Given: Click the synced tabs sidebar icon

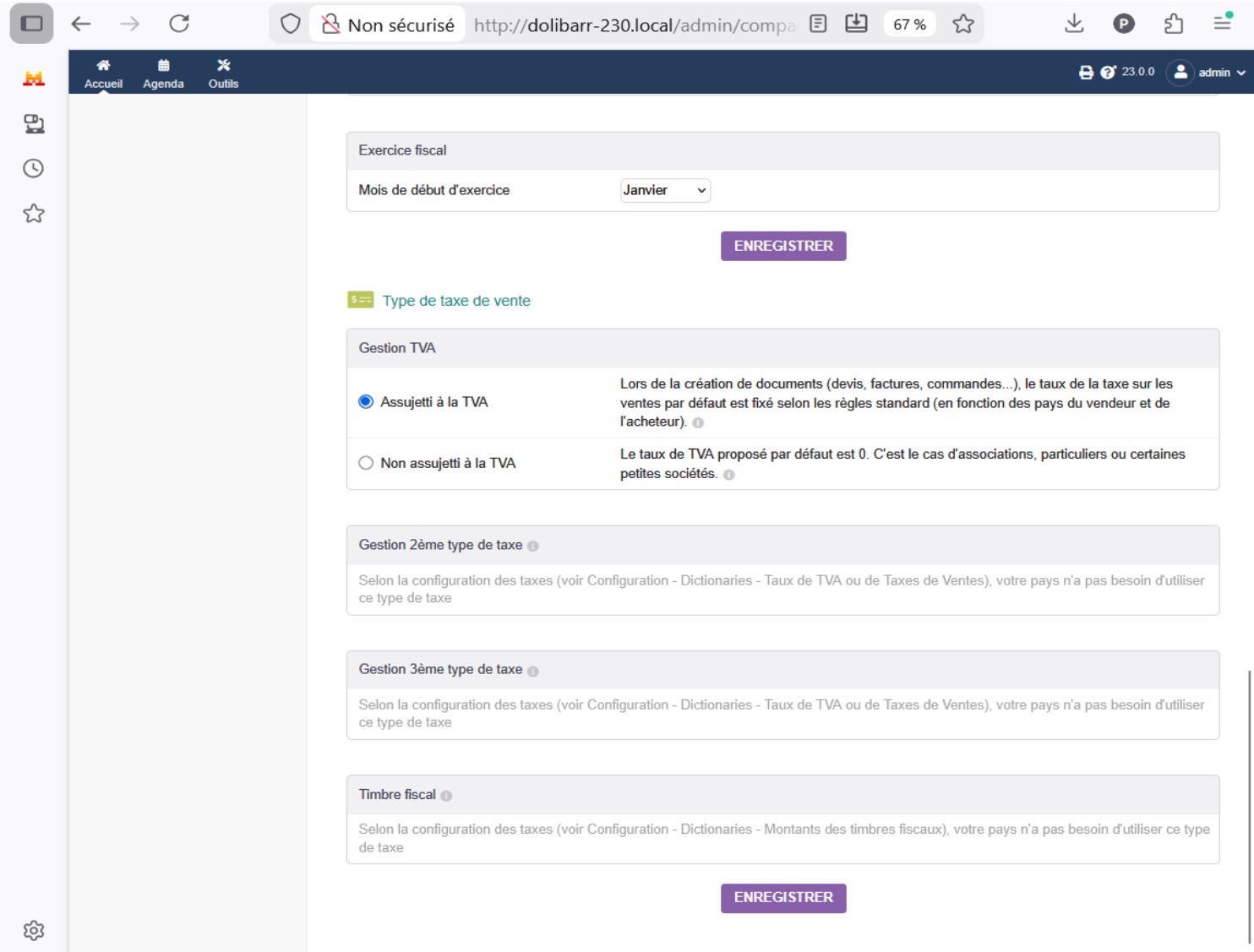Looking at the screenshot, I should click(33, 124).
